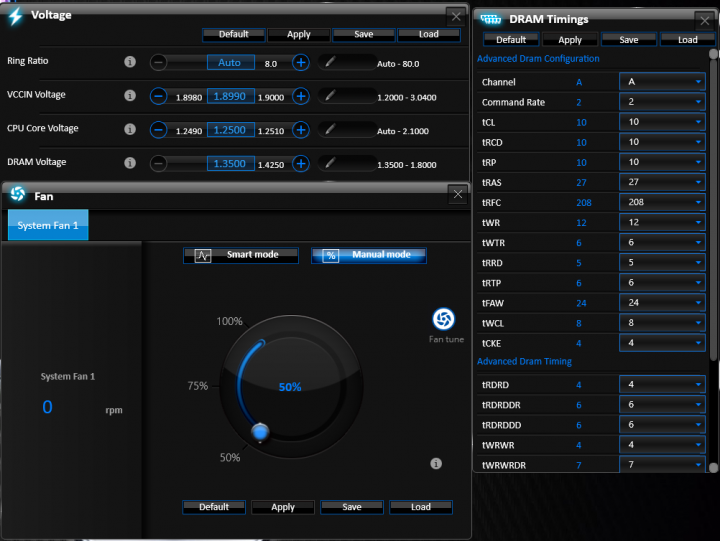The width and height of the screenshot is (720, 541).
Task: Decrease Ring Ratio with minus button
Action: point(158,62)
